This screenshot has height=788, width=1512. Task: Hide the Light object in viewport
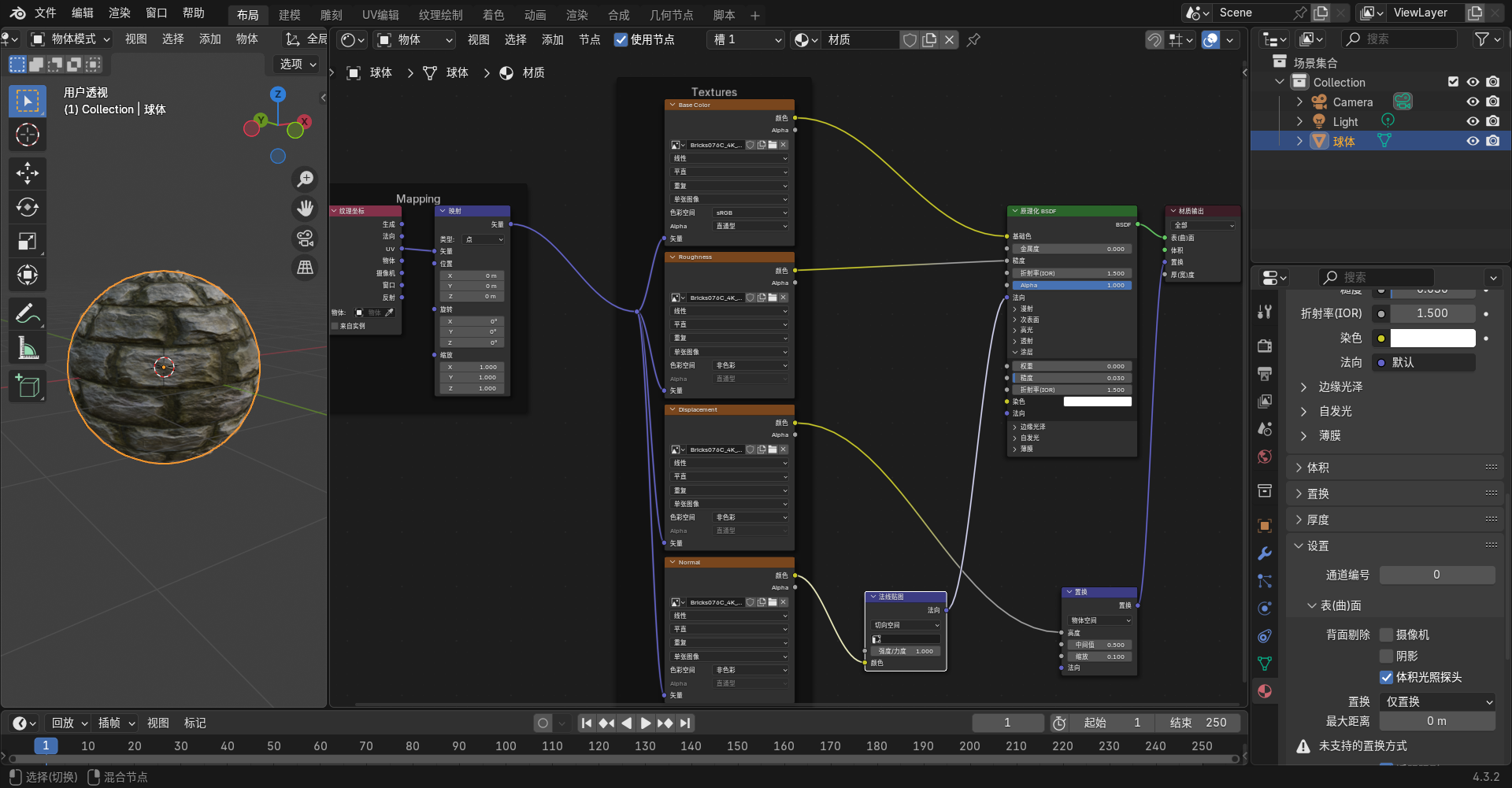1472,121
